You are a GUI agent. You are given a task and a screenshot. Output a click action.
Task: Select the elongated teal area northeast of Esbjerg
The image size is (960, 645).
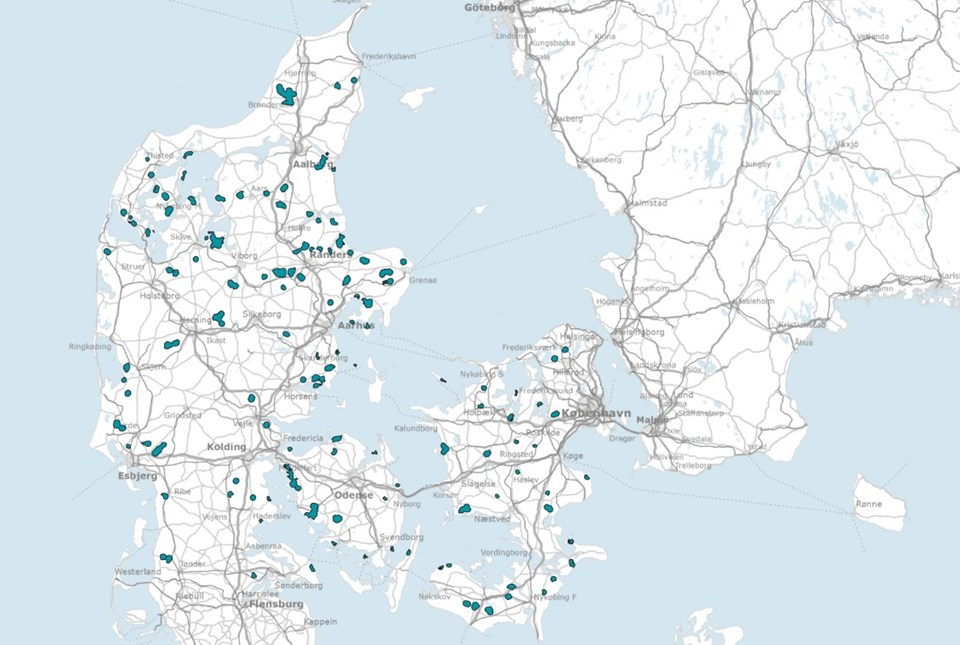pos(159,449)
